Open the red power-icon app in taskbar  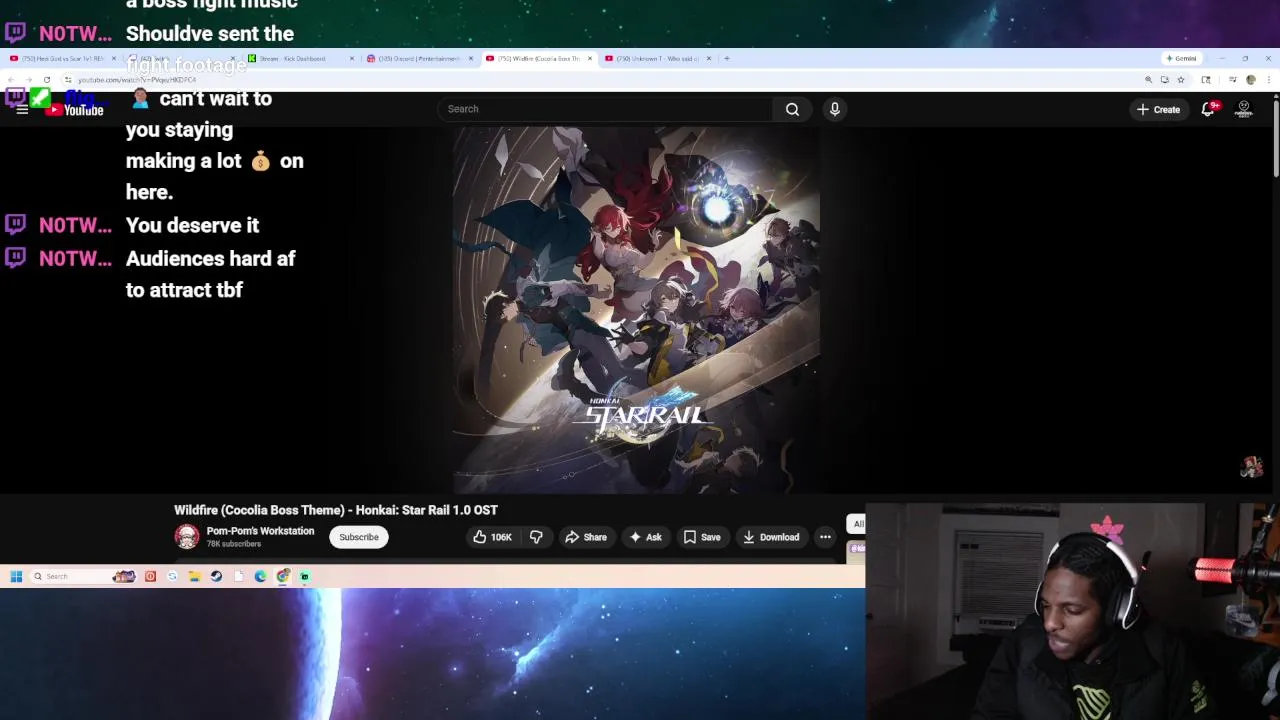(150, 576)
